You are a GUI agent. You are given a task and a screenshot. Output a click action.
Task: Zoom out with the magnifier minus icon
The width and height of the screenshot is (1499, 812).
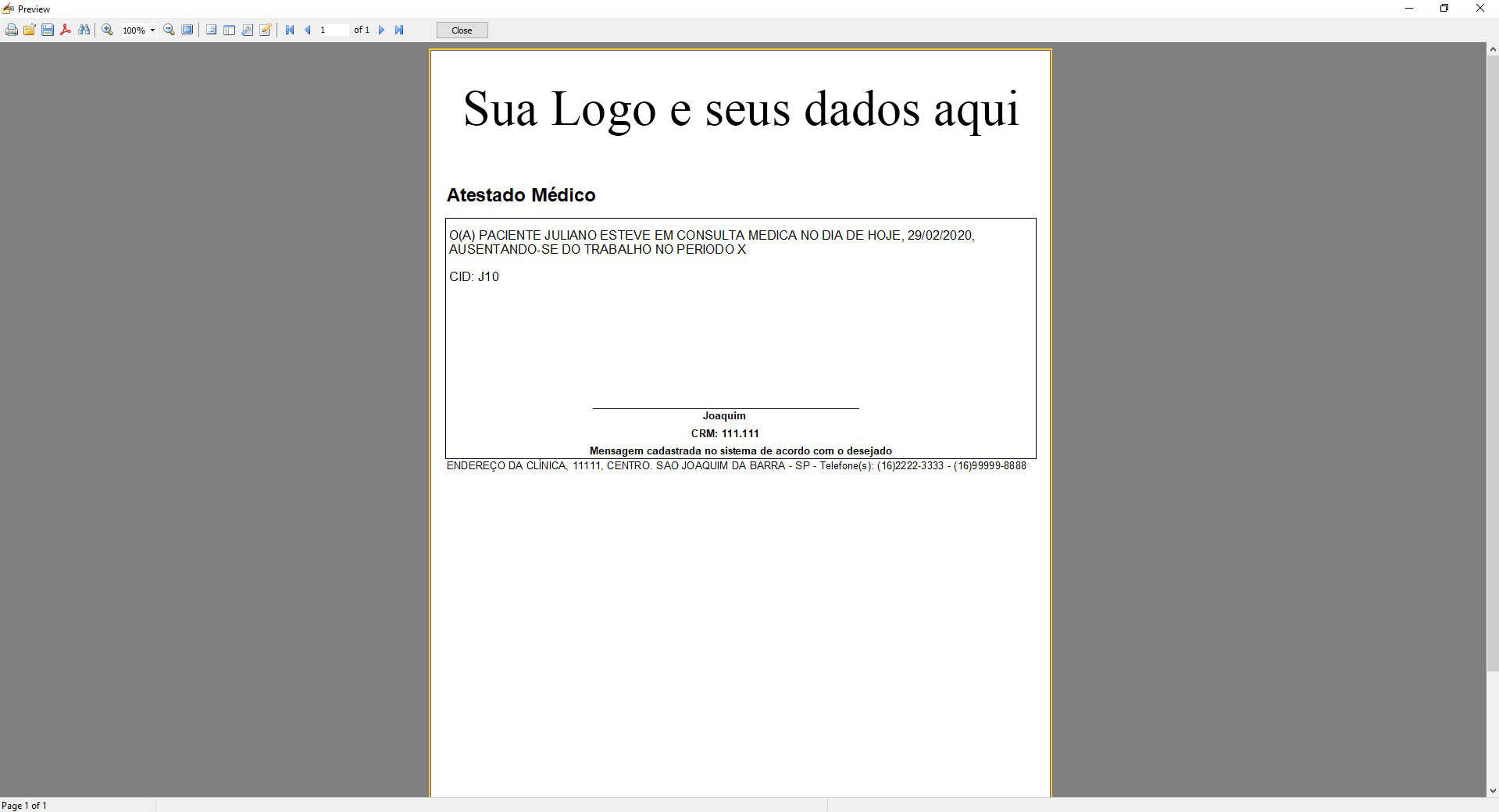point(169,30)
